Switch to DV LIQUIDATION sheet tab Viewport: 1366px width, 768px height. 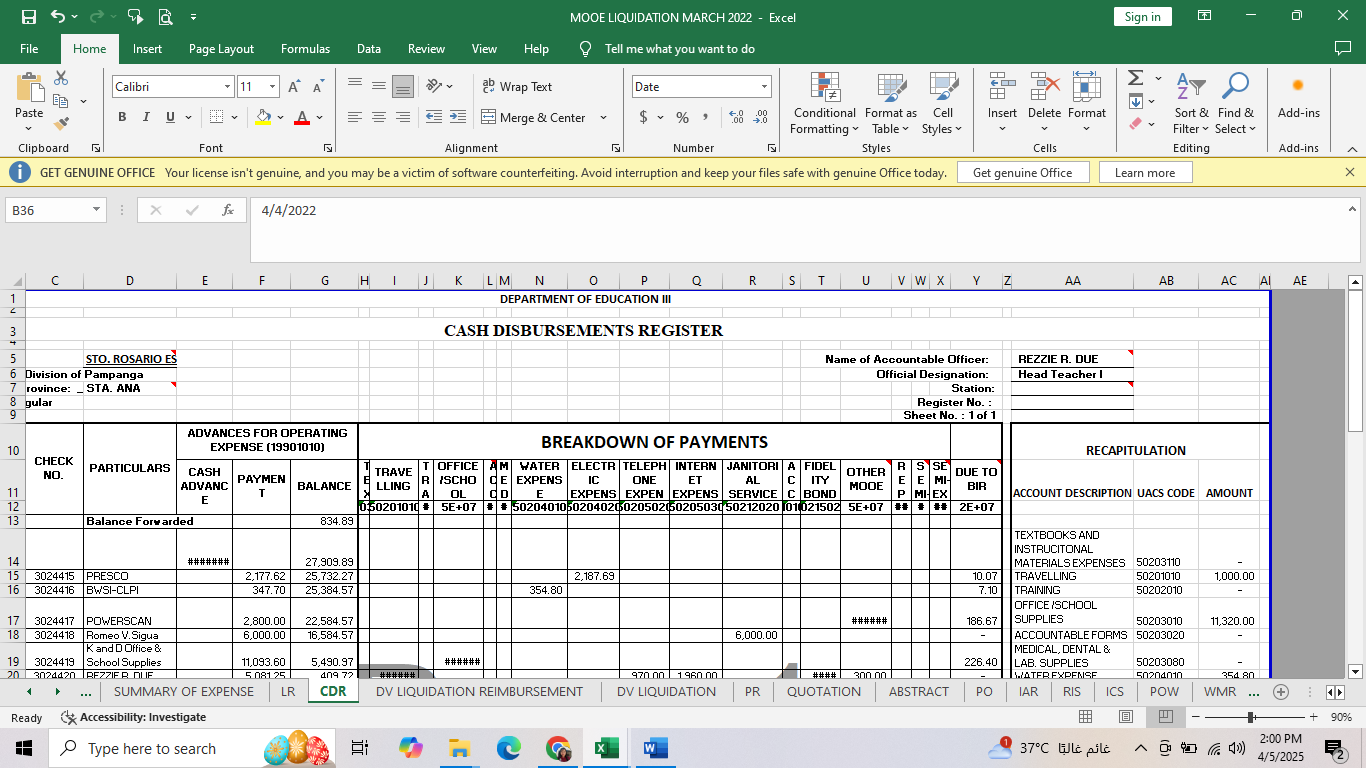coord(666,691)
